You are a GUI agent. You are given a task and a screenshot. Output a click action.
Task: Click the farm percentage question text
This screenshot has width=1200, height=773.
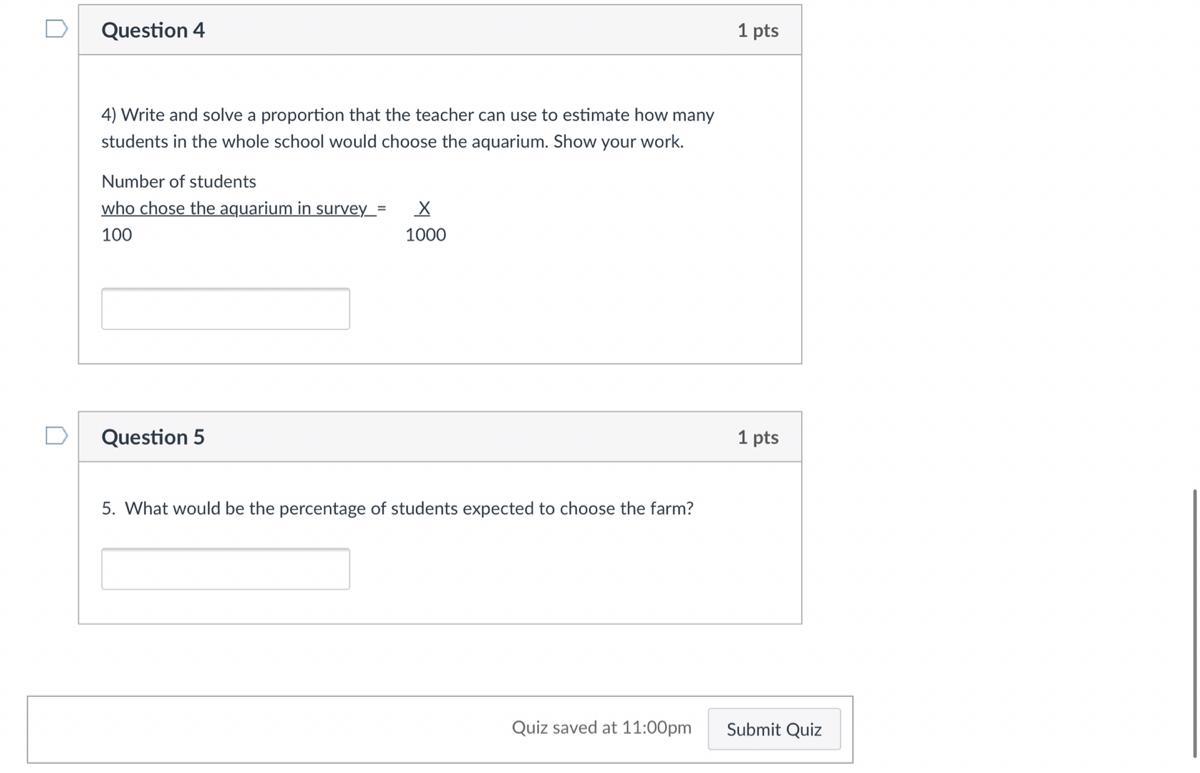pos(397,508)
